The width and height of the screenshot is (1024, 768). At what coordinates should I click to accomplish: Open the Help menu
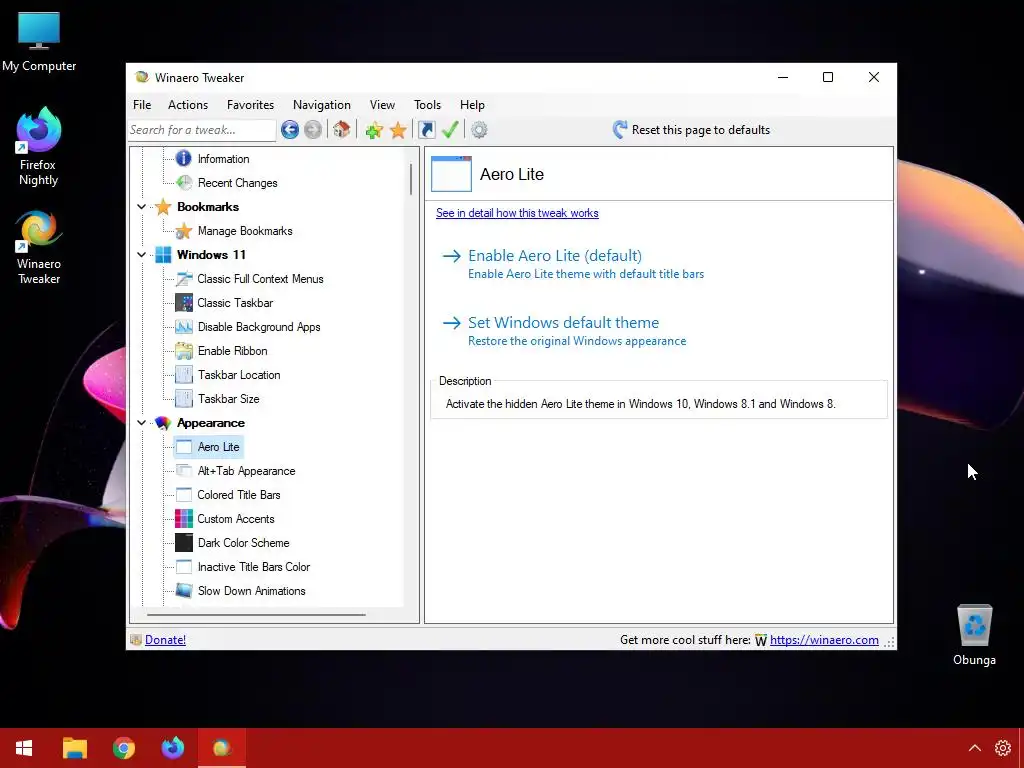pyautogui.click(x=472, y=104)
